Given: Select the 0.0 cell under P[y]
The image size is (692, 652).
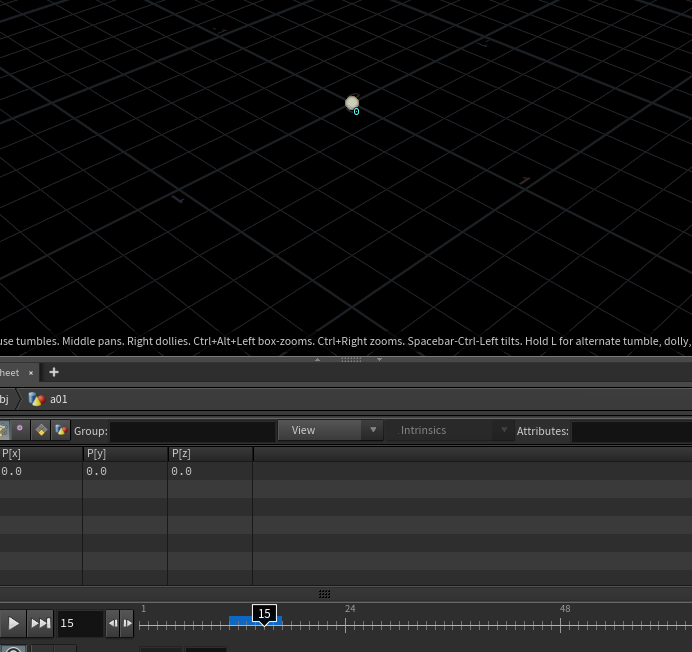Looking at the screenshot, I should click(x=125, y=471).
